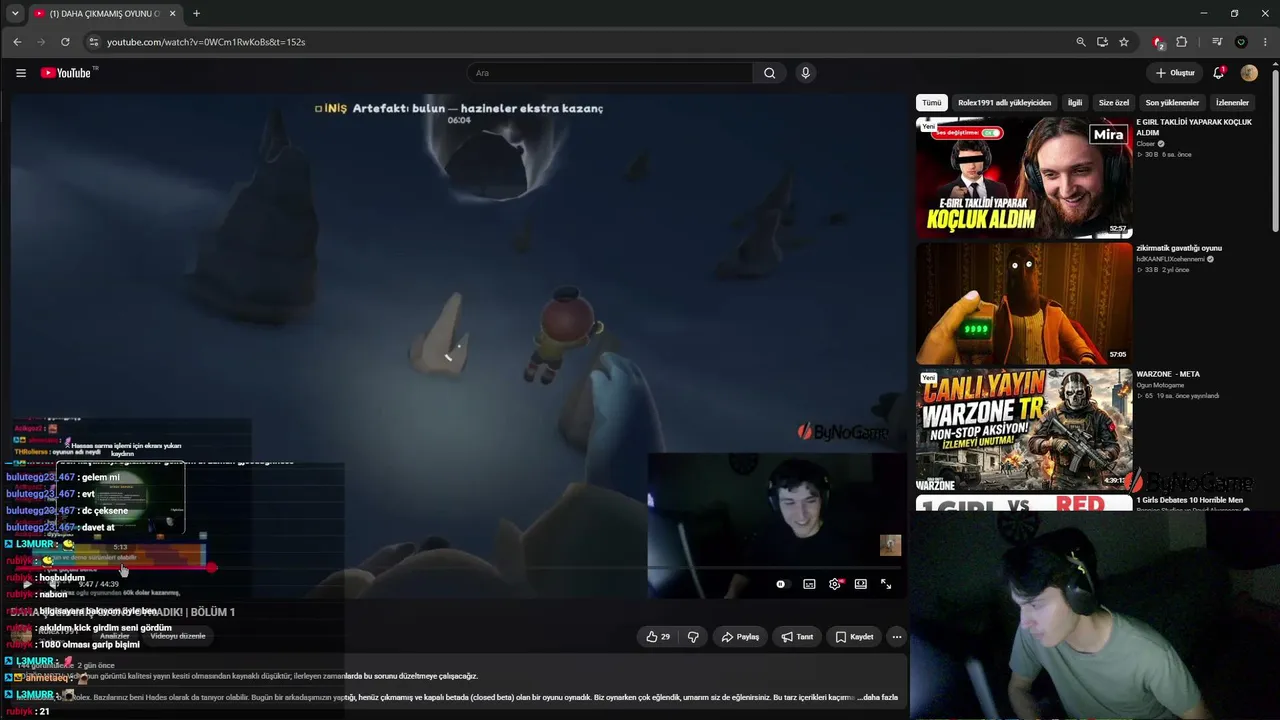The image size is (1280, 720).
Task: Reload the current page
Action: click(65, 42)
